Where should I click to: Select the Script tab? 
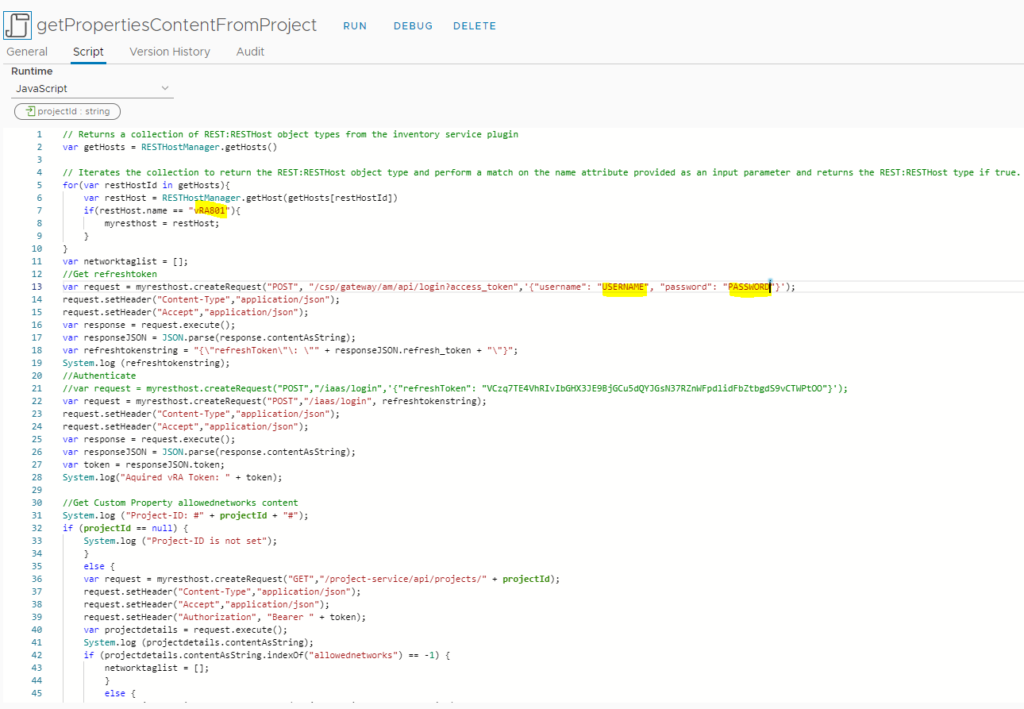[x=88, y=51]
